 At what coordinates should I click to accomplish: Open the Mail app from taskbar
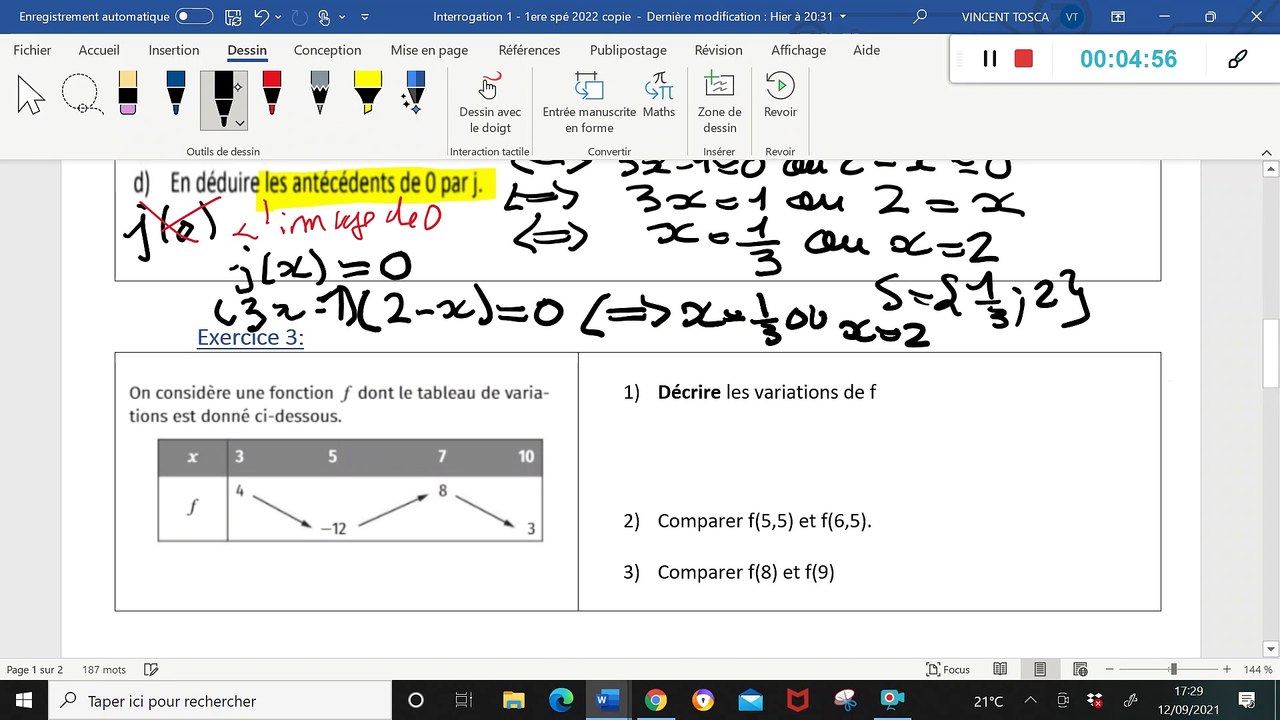click(750, 701)
